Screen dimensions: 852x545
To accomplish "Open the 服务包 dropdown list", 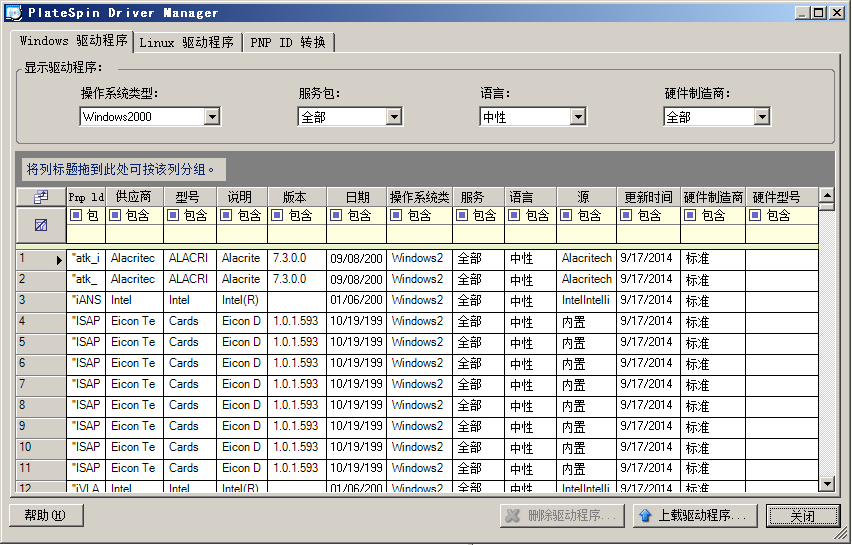I will coord(394,117).
